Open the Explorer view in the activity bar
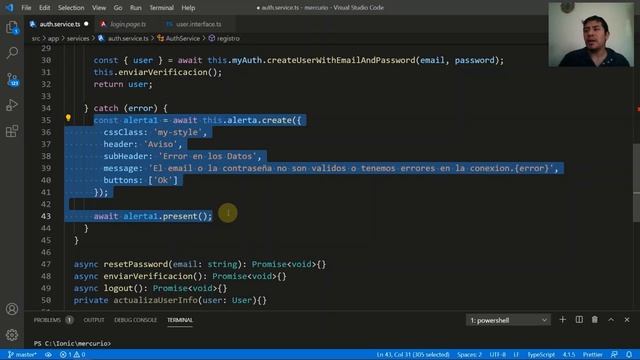Viewport: 640px width, 360px height. 12,27
